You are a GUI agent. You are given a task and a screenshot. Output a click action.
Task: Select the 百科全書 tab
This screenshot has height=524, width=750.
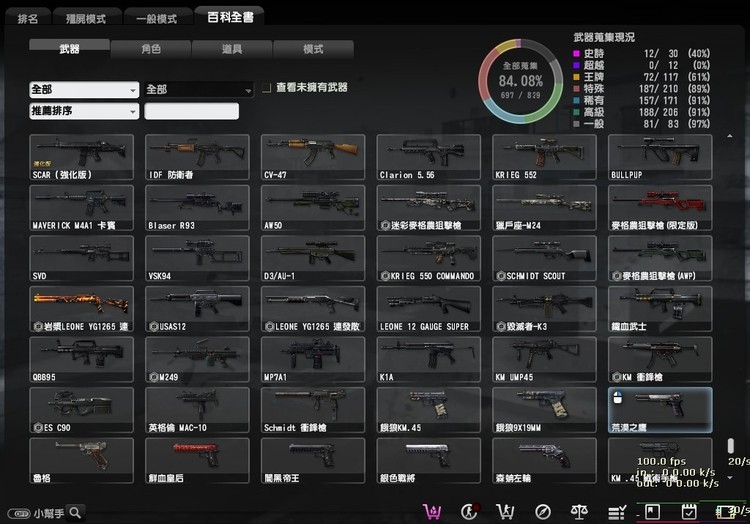pyautogui.click(x=230, y=17)
